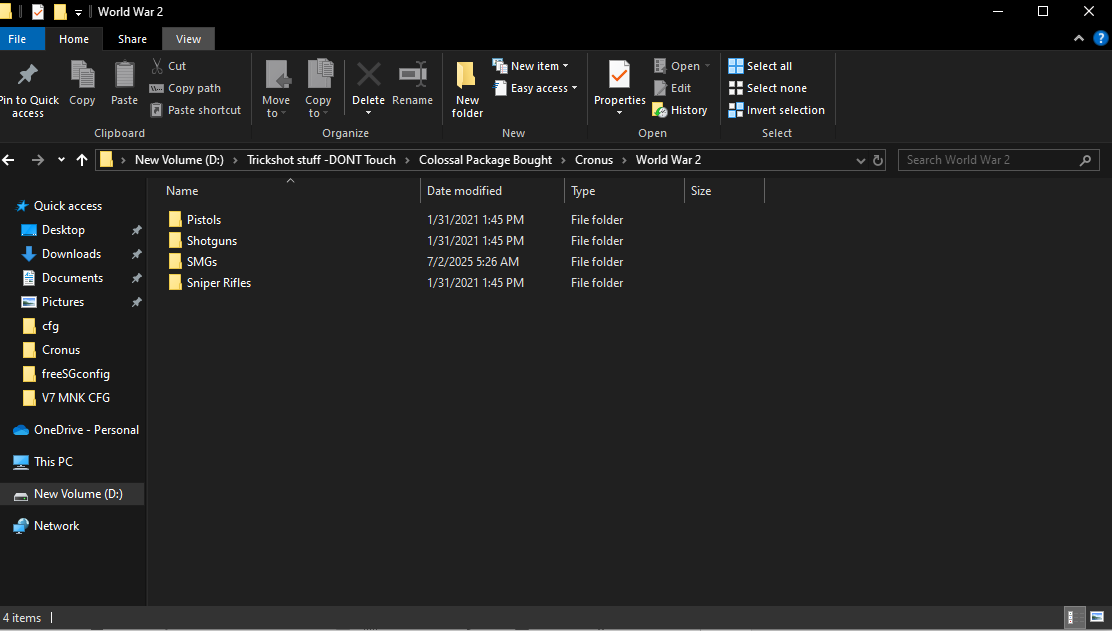1112x631 pixels.
Task: Switch to the View ribbon tab
Action: [x=188, y=39]
